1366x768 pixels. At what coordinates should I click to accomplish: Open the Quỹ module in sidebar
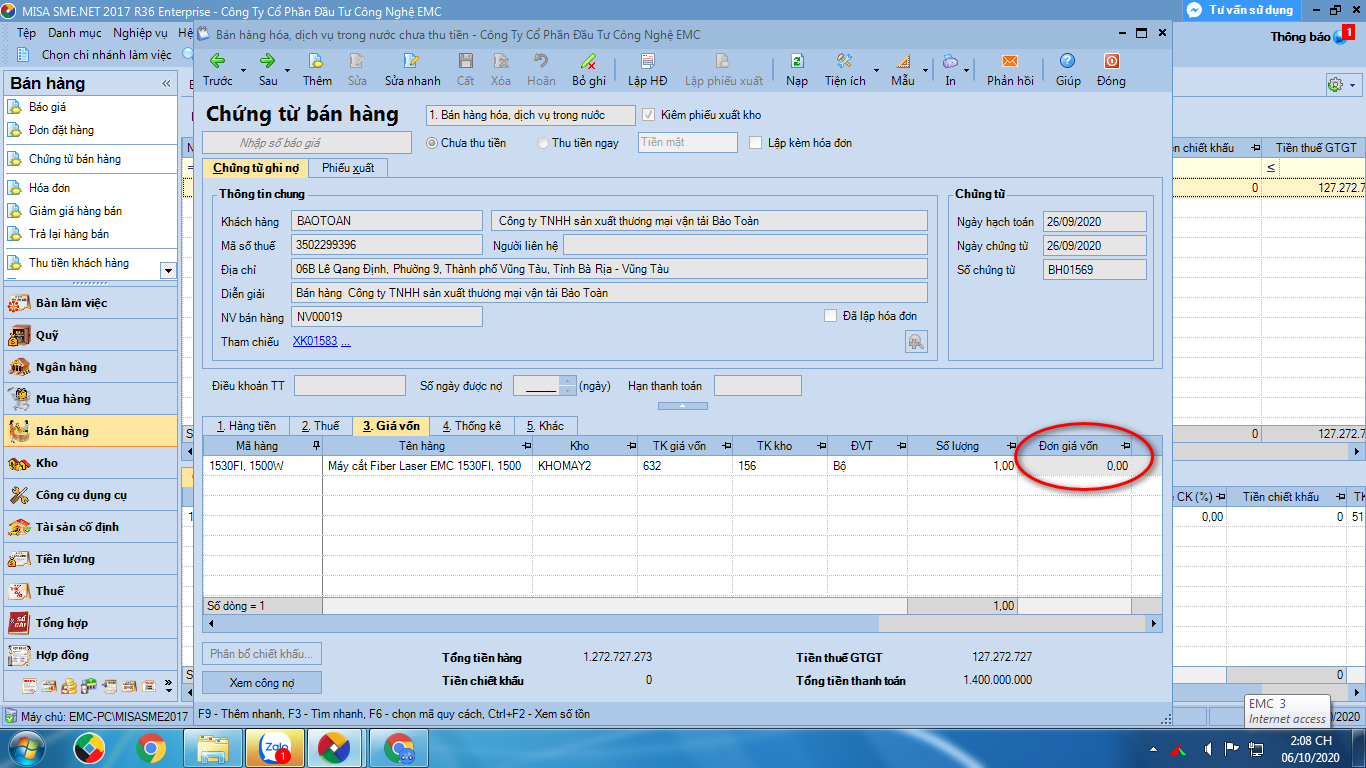(90, 335)
